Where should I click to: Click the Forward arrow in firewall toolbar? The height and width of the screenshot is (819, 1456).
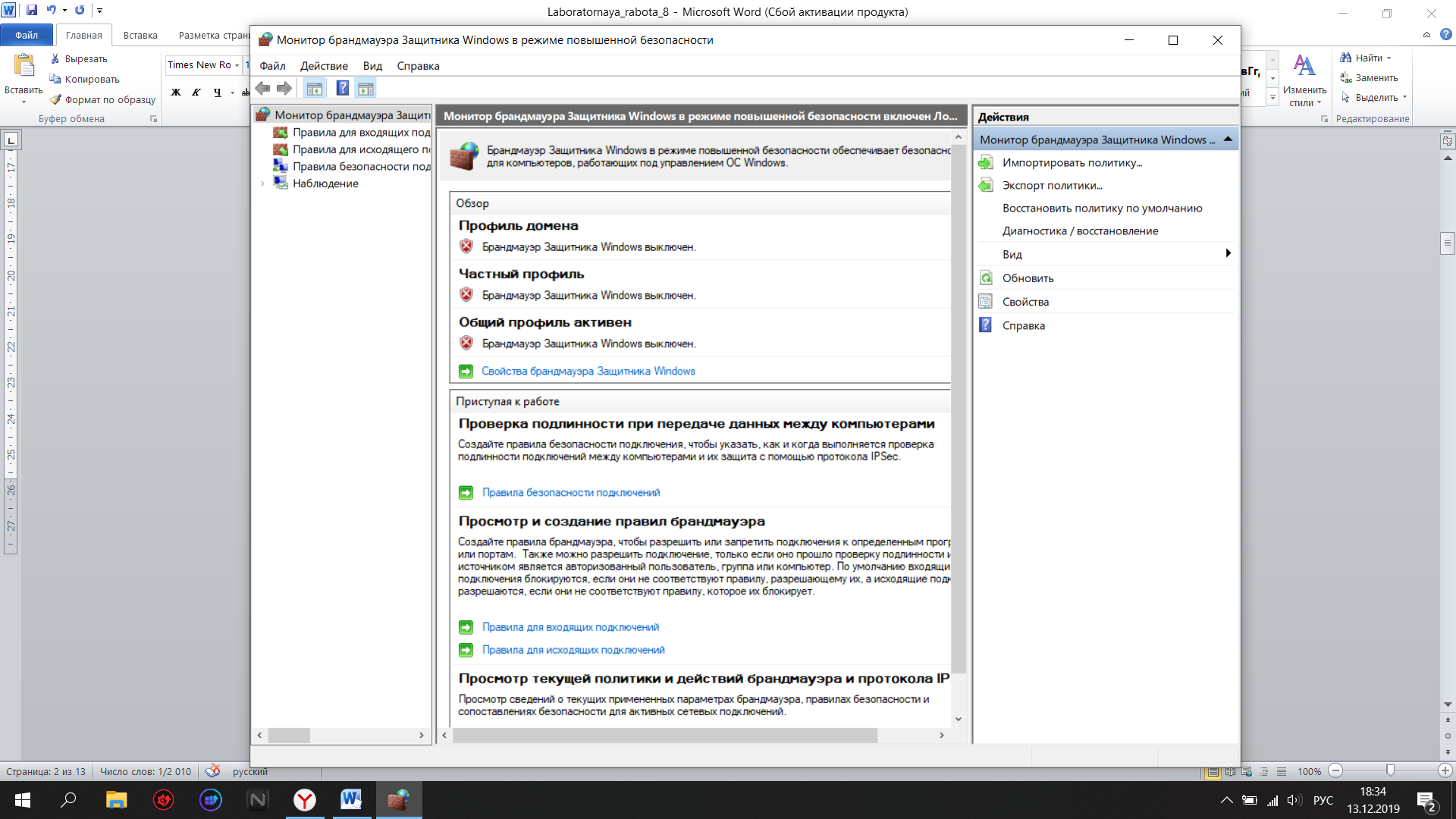(284, 89)
